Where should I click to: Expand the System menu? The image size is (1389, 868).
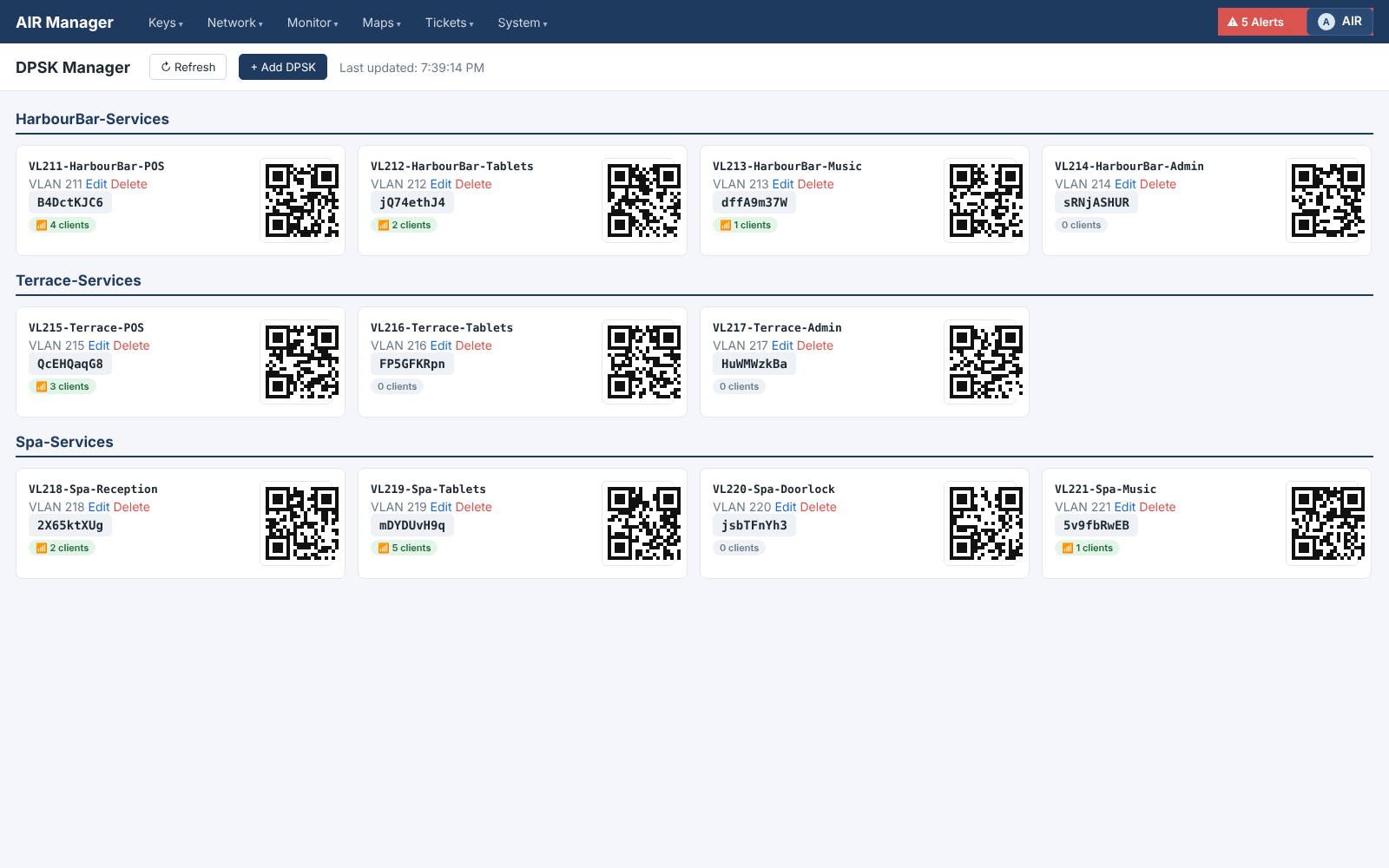pos(523,23)
